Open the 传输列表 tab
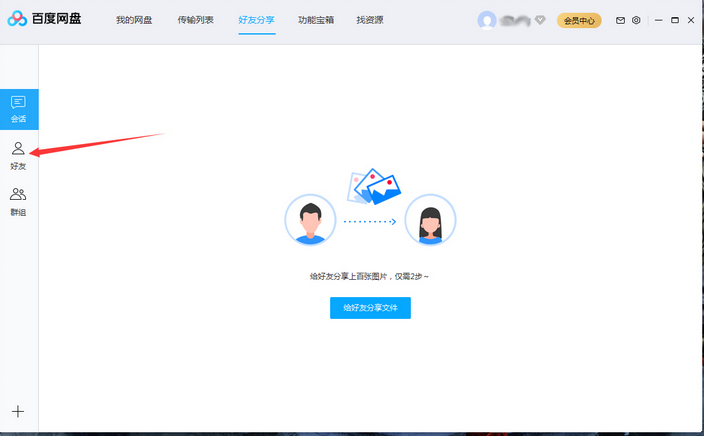 pos(195,20)
